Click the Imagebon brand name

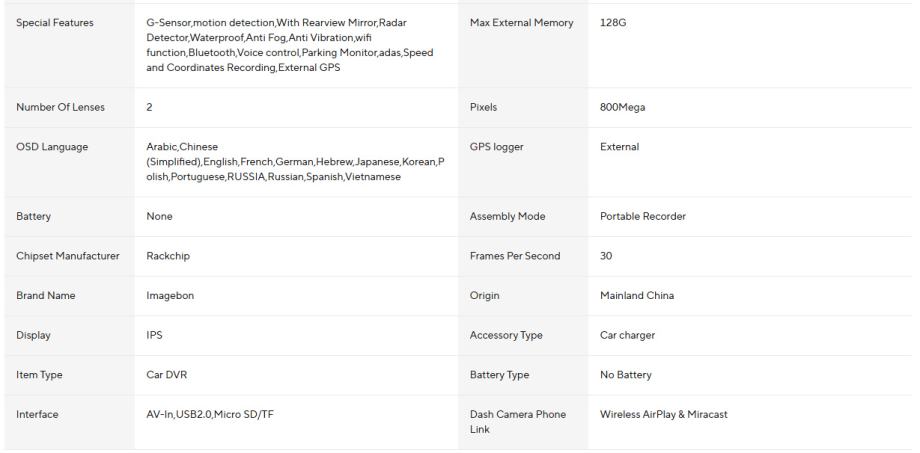pyautogui.click(x=170, y=296)
